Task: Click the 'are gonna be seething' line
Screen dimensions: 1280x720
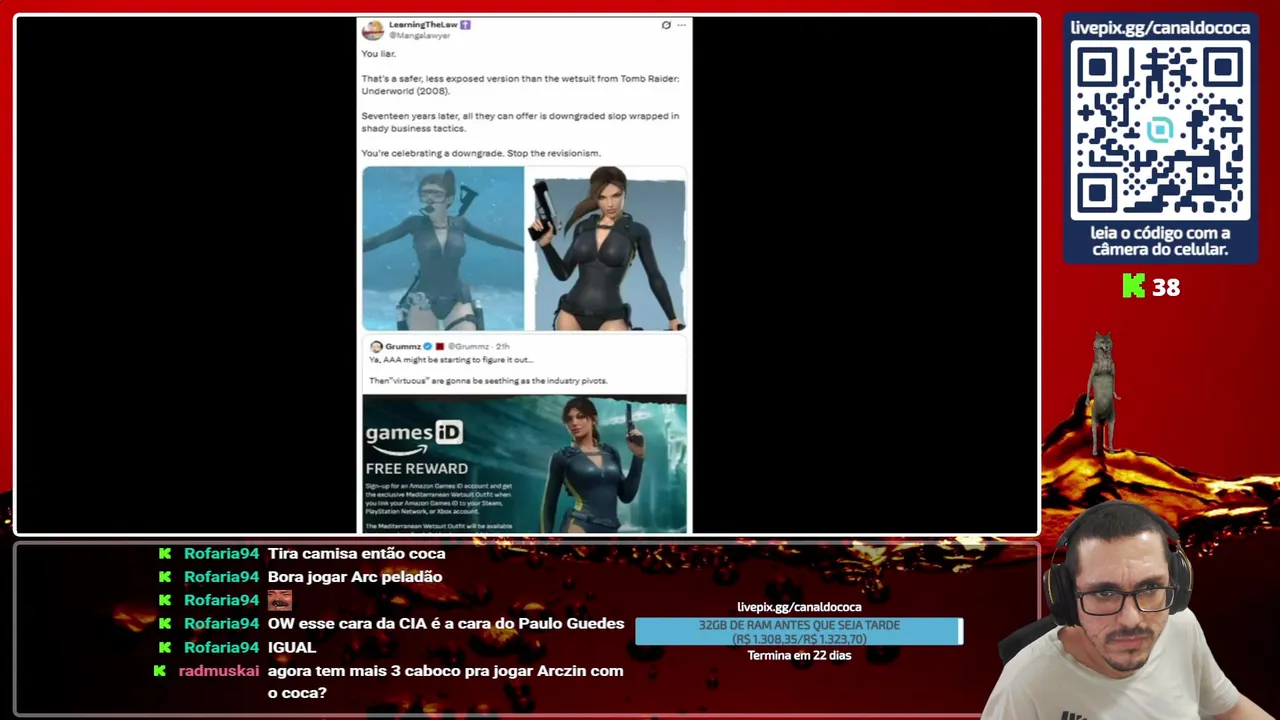Action: pos(488,381)
